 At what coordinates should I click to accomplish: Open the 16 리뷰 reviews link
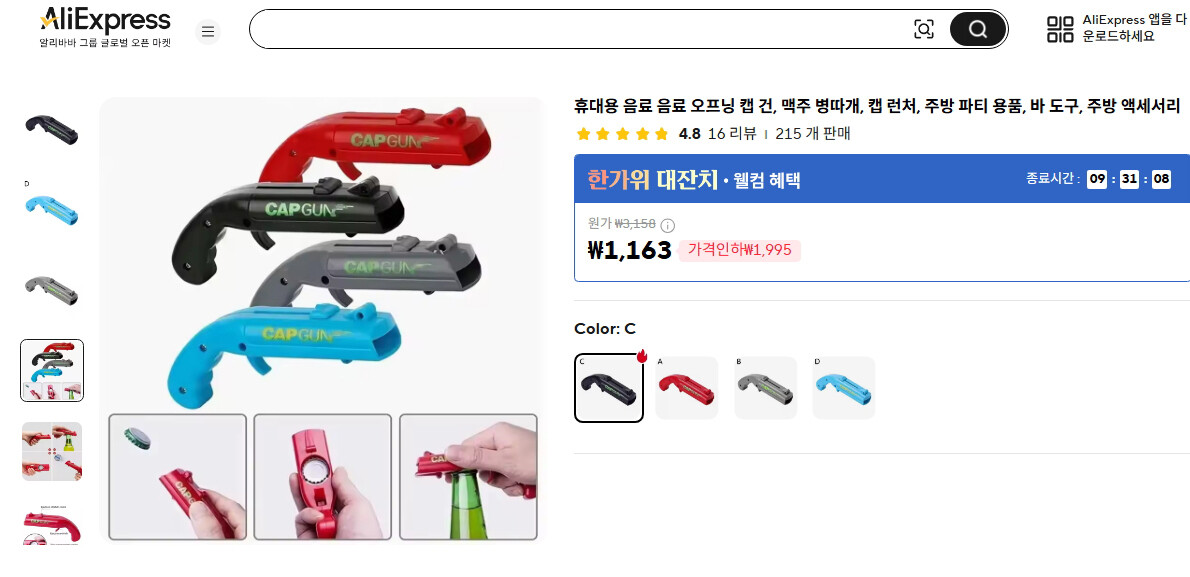[732, 134]
